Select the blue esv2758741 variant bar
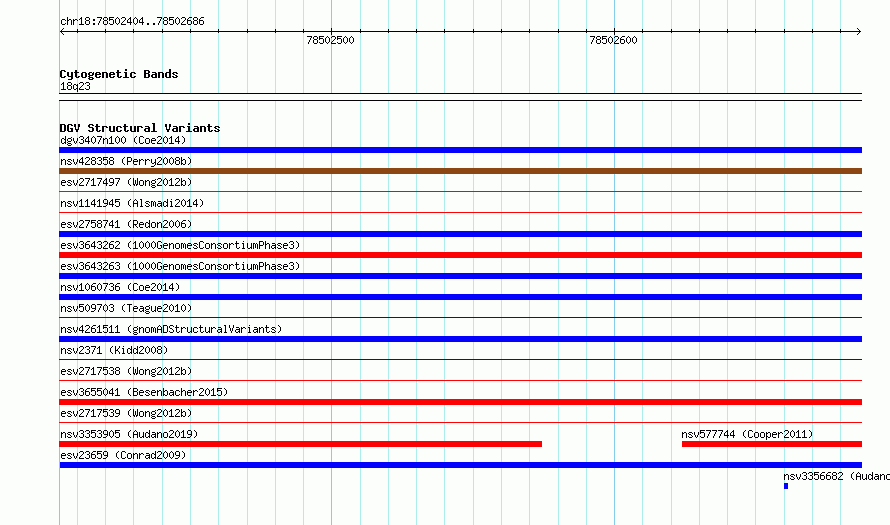 click(x=460, y=234)
